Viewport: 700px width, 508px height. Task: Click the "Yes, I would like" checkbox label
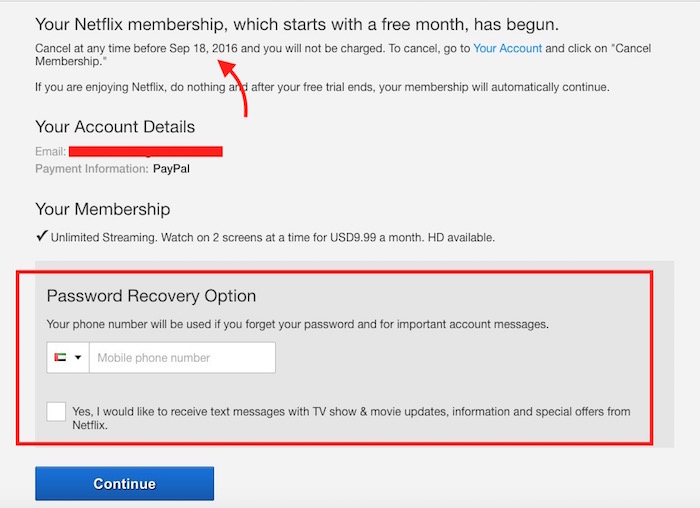350,418
